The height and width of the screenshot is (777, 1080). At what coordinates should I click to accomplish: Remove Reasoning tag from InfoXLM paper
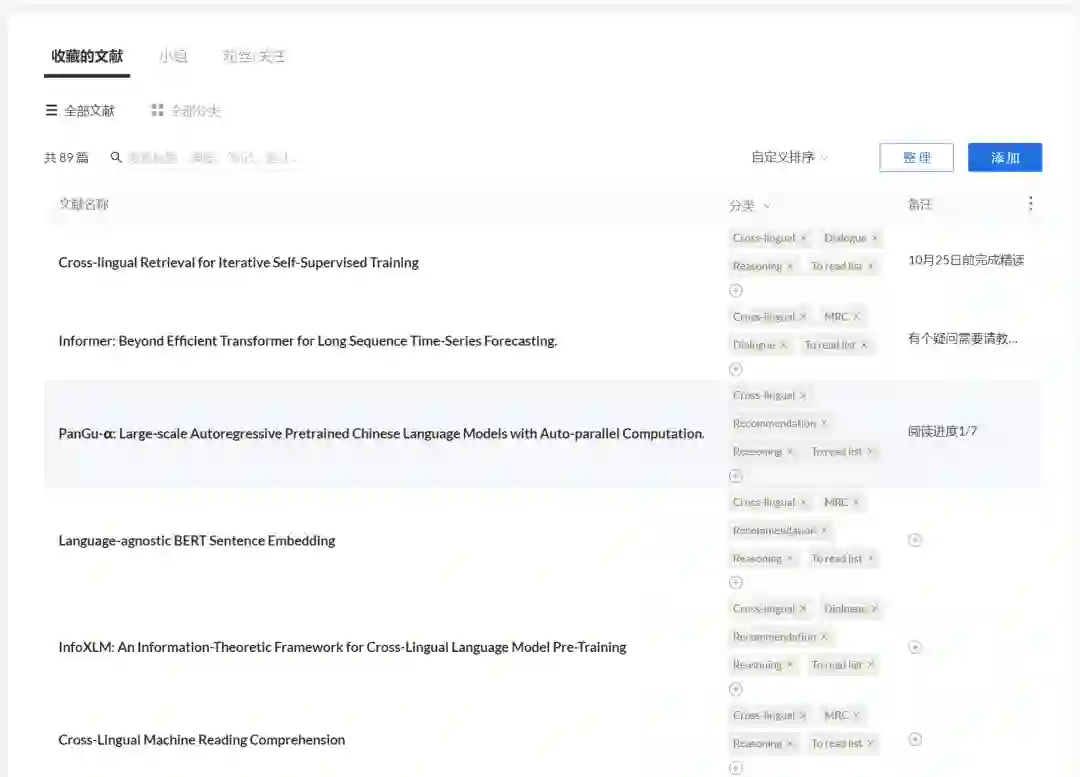tap(790, 665)
